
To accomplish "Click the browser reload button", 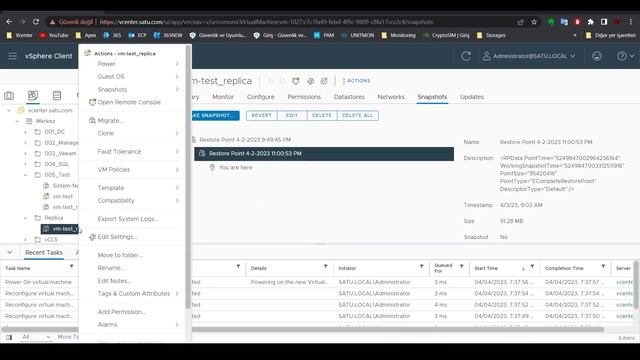I will [36, 22].
